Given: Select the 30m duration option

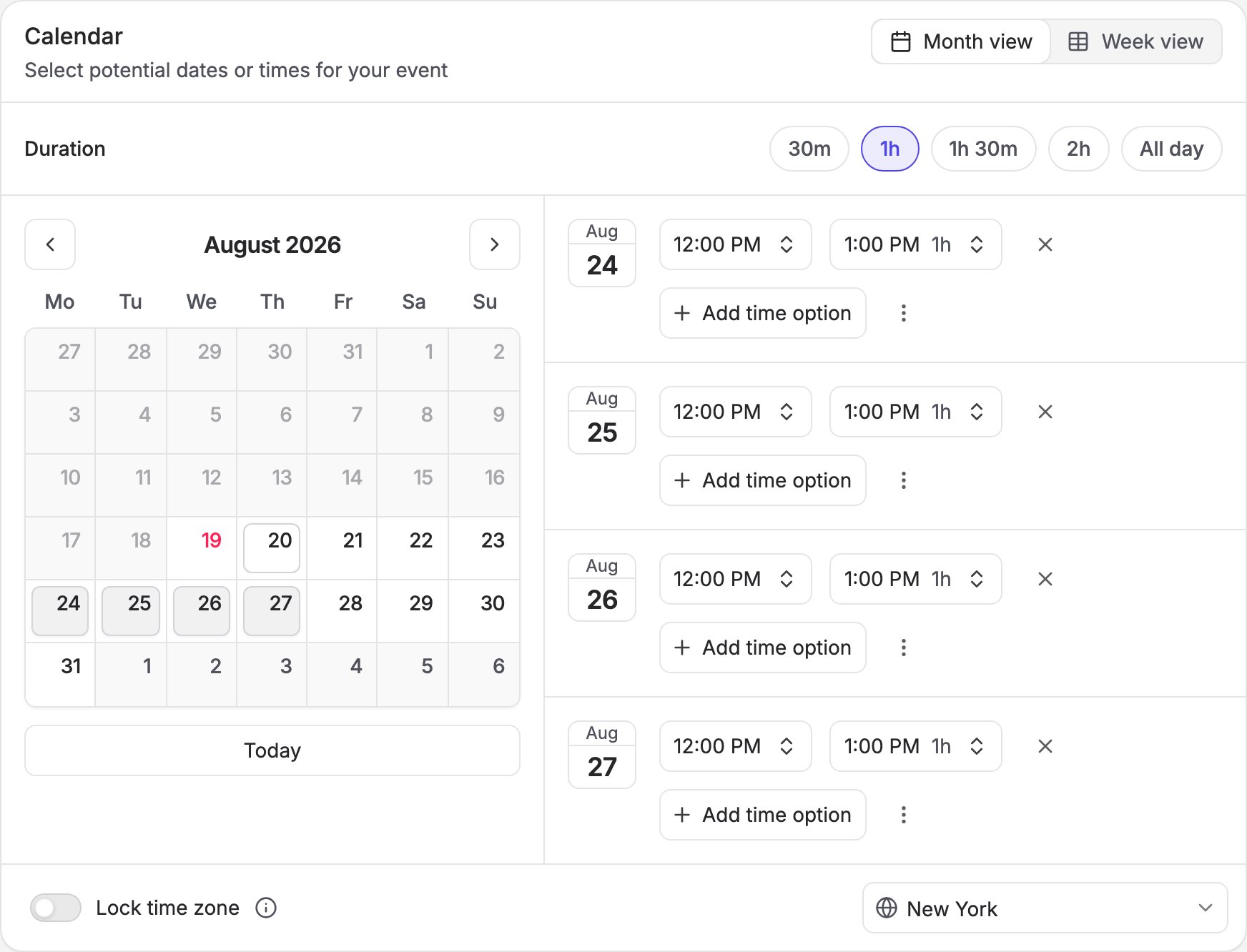Looking at the screenshot, I should pyautogui.click(x=809, y=149).
